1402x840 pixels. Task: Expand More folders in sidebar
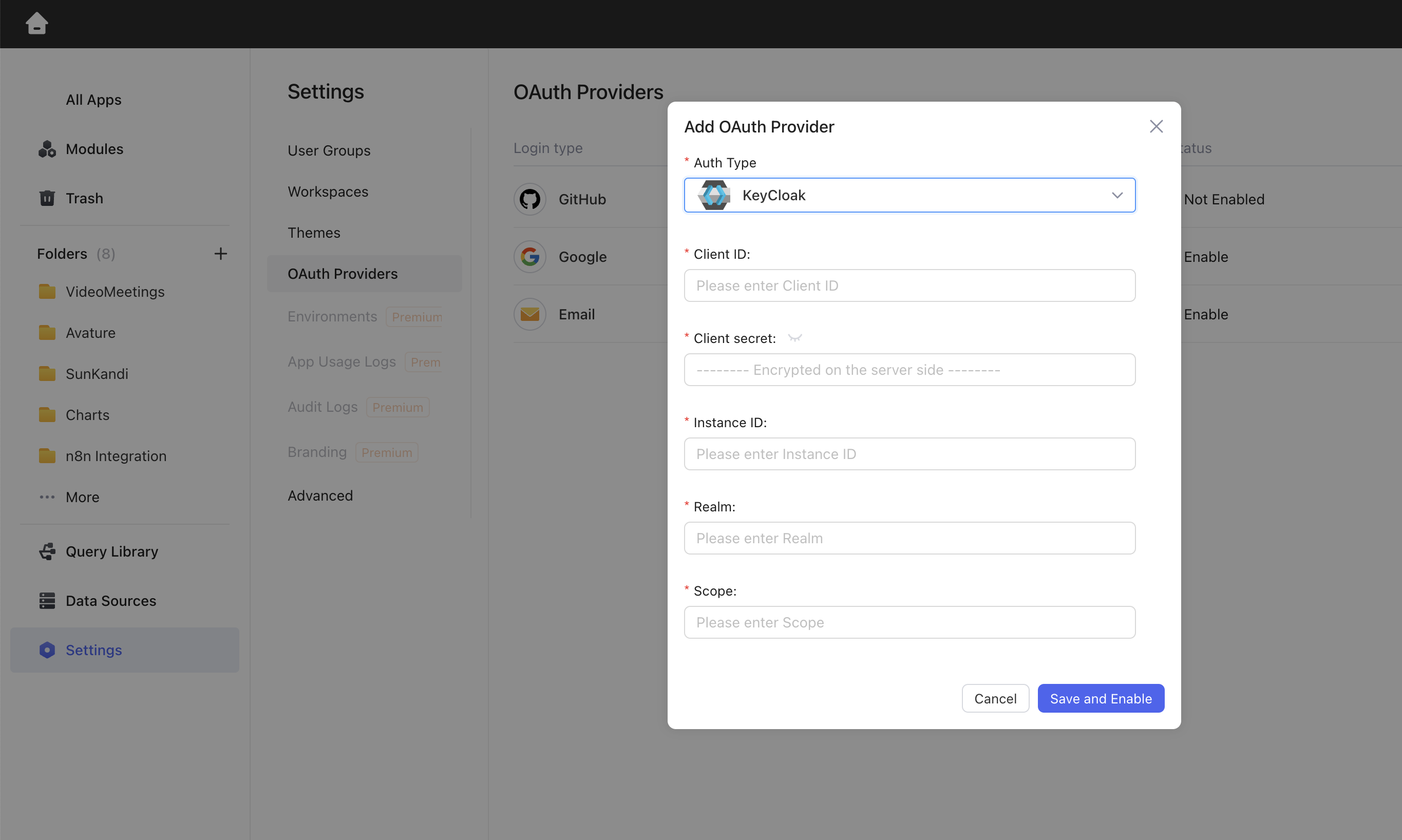tap(82, 497)
